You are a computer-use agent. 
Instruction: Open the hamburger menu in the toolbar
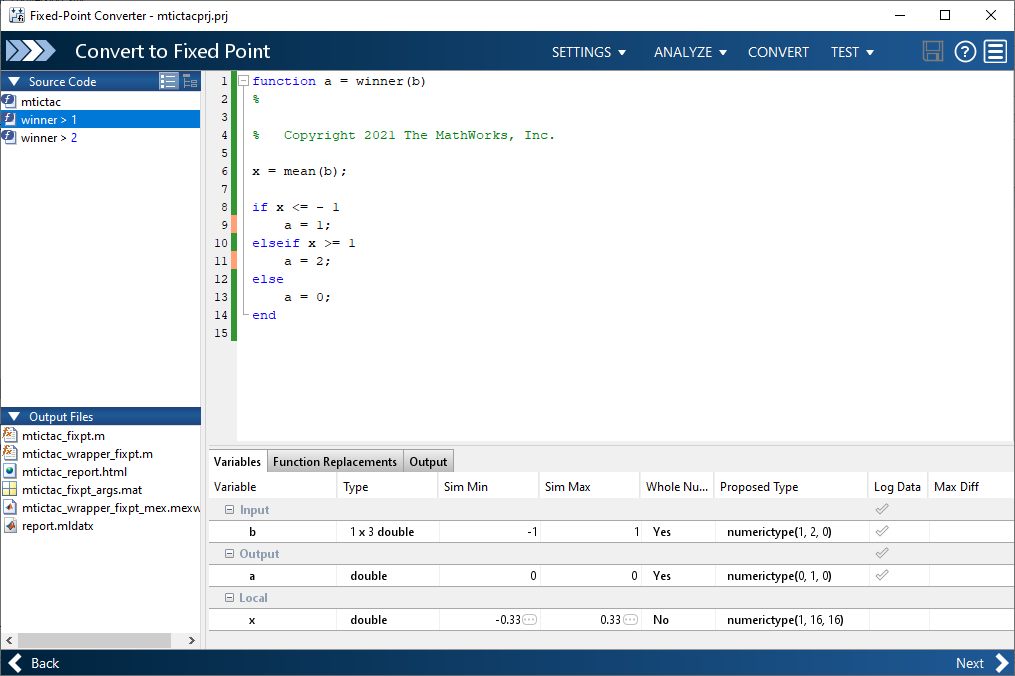[x=995, y=51]
